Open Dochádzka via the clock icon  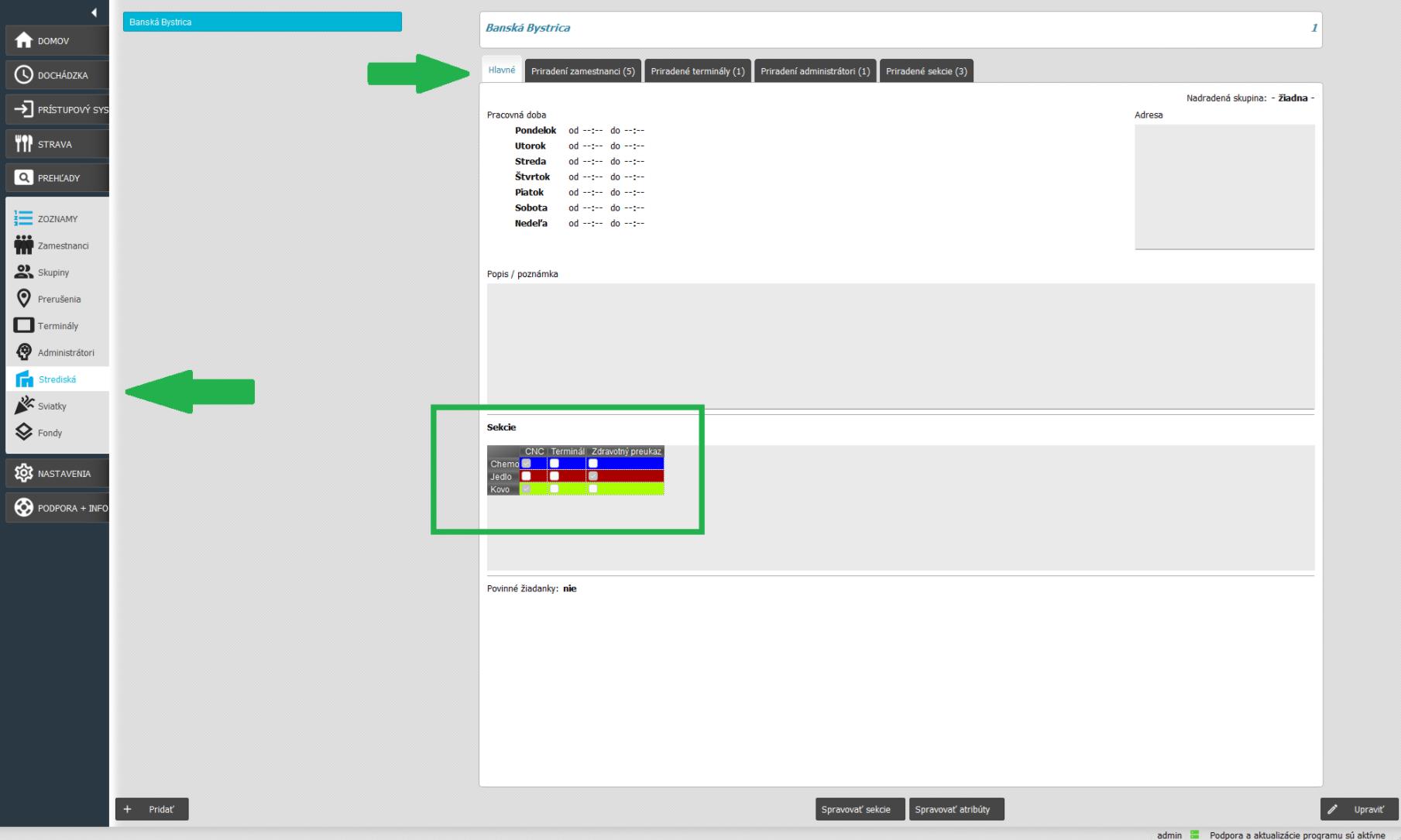click(24, 75)
